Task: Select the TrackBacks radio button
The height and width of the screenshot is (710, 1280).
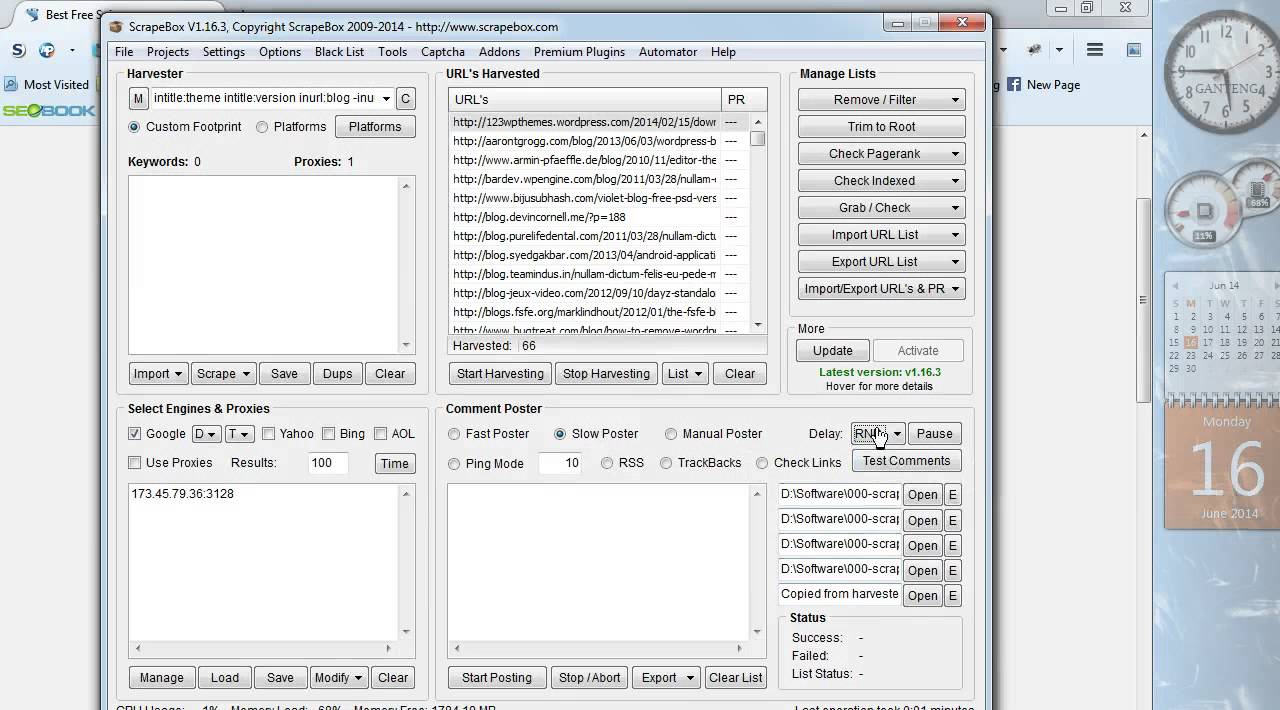Action: [666, 463]
